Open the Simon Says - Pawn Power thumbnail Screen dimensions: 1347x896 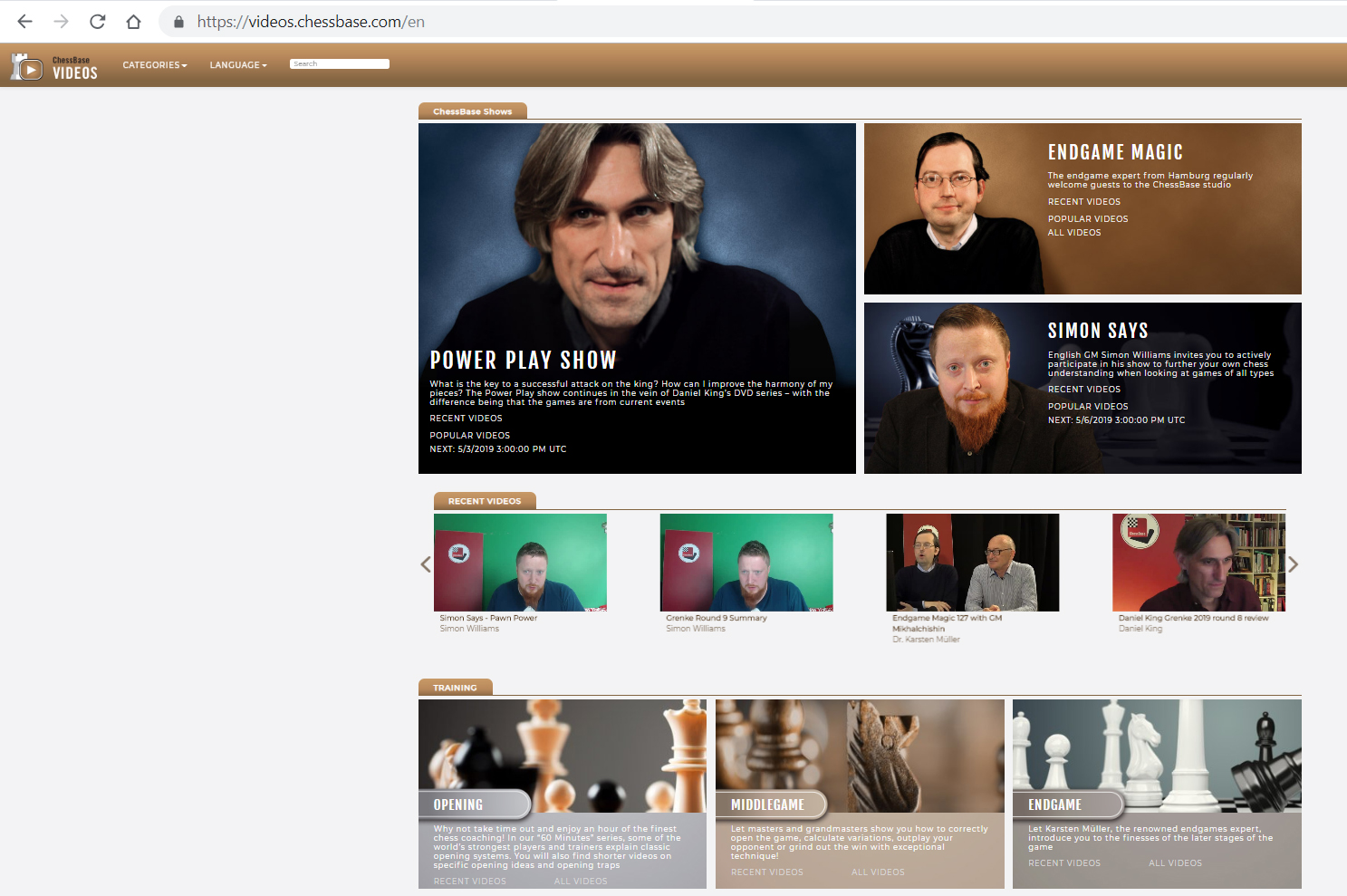point(520,563)
